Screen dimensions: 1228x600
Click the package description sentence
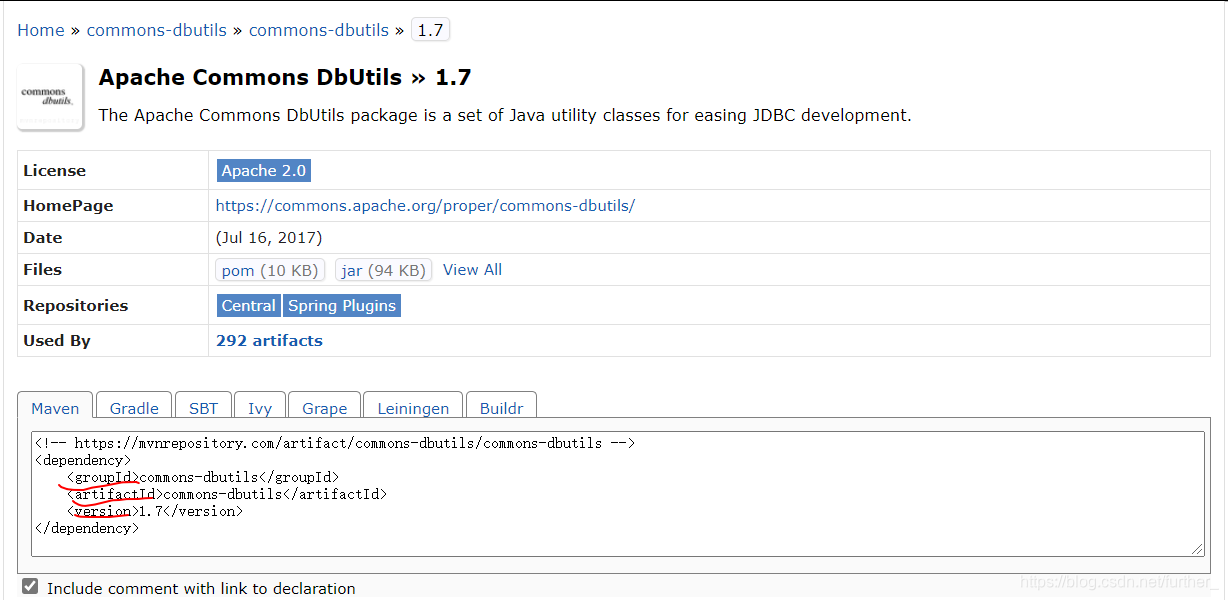505,115
